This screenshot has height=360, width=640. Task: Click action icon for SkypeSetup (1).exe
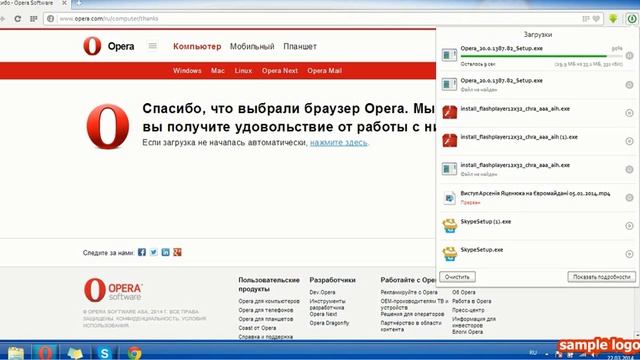(x=629, y=226)
